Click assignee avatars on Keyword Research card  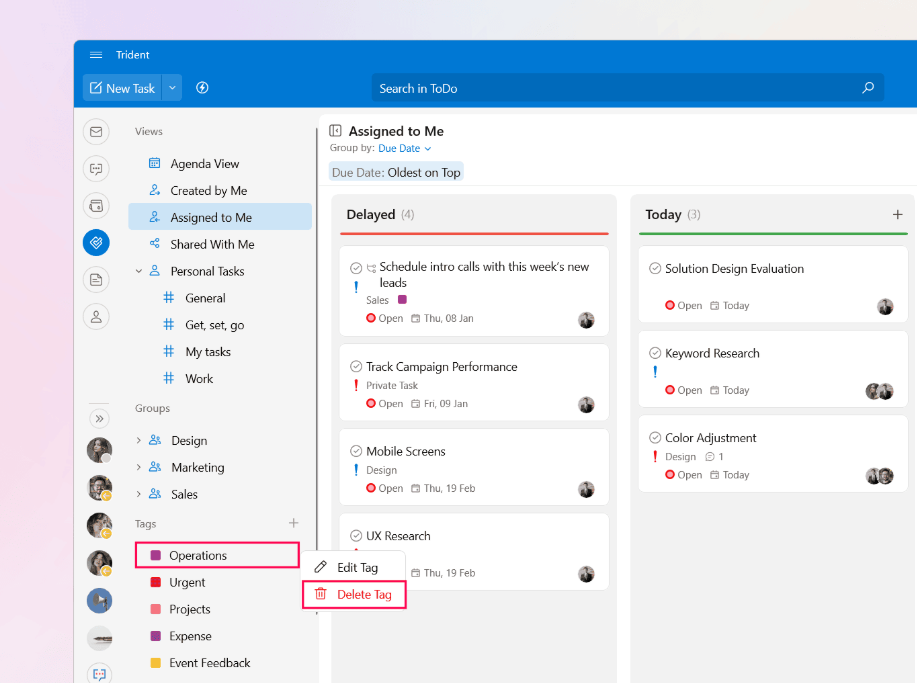880,391
